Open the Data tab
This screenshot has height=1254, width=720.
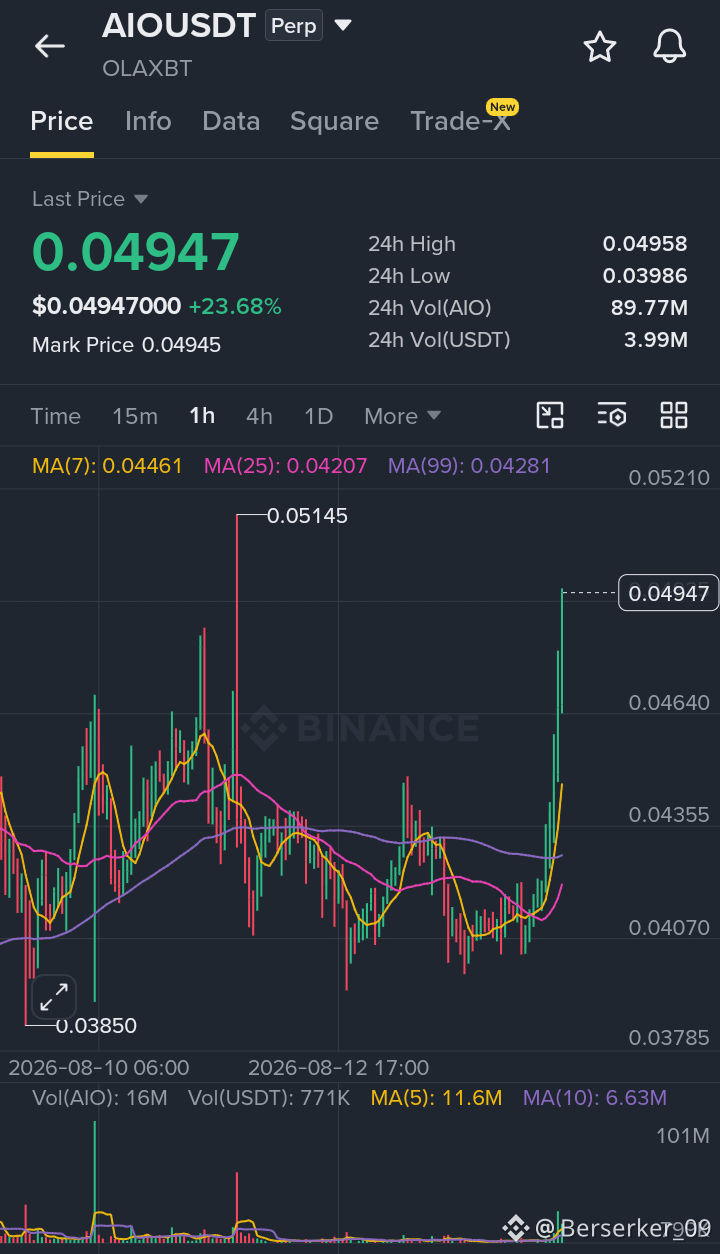point(231,121)
